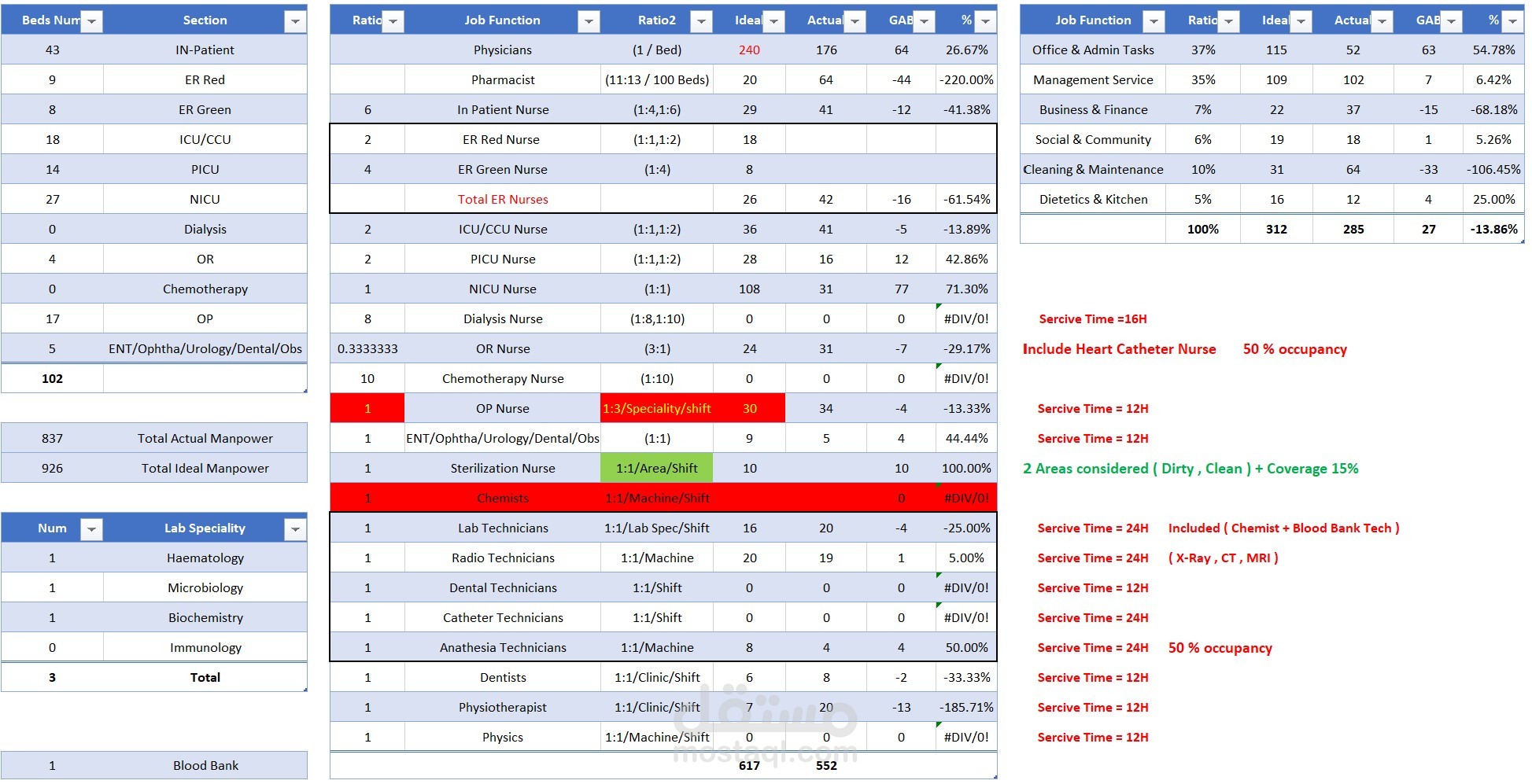This screenshot has height=784, width=1532.
Task: Select the Physicians job function cell
Action: tap(503, 50)
